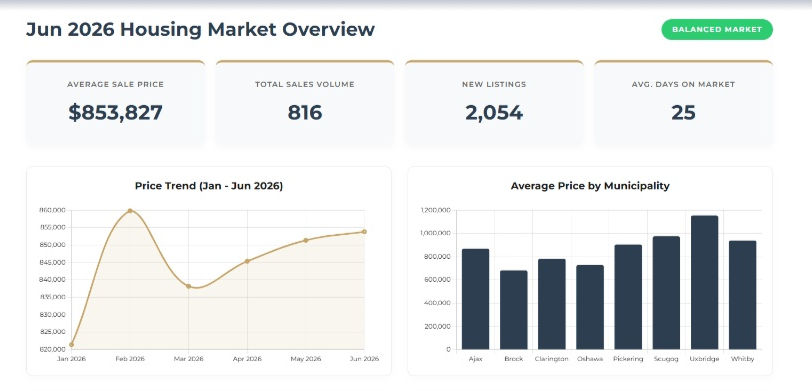Image resolution: width=812 pixels, height=391 pixels.
Task: Select the Mar 2026 price trend point
Action: click(188, 286)
